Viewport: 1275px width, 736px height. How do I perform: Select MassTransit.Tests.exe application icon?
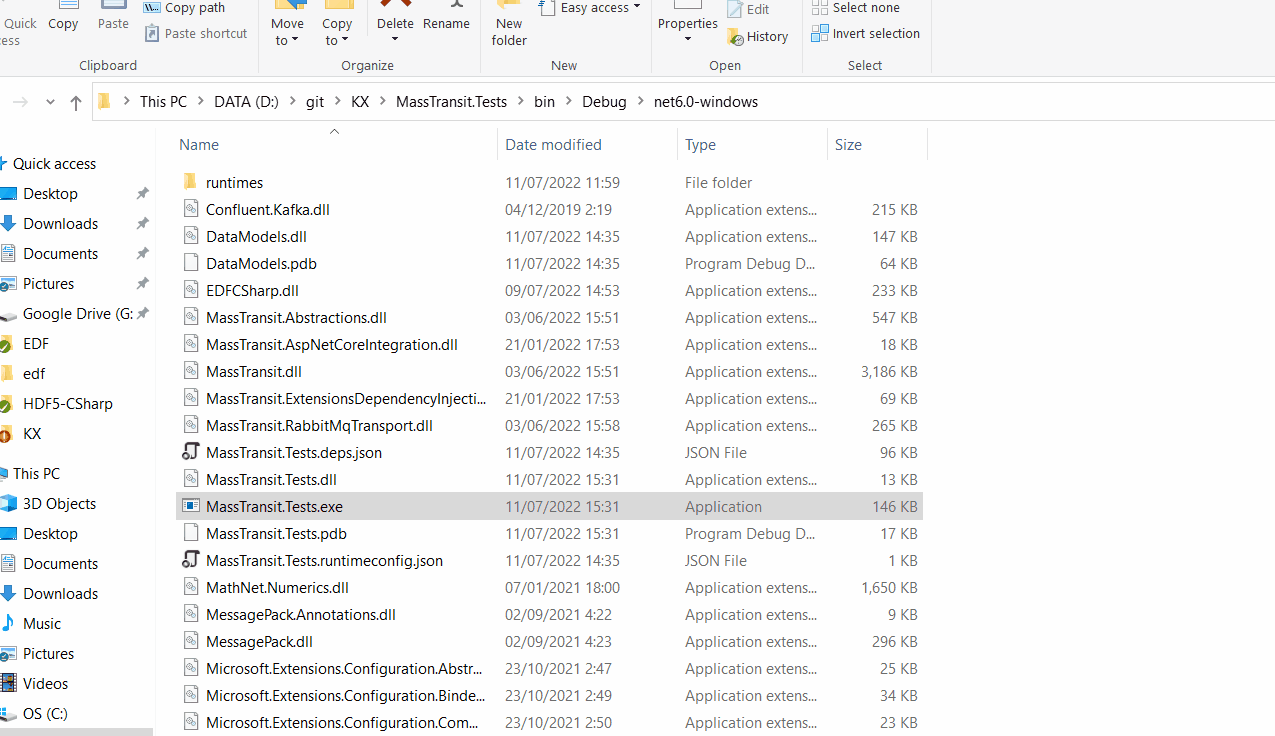191,506
